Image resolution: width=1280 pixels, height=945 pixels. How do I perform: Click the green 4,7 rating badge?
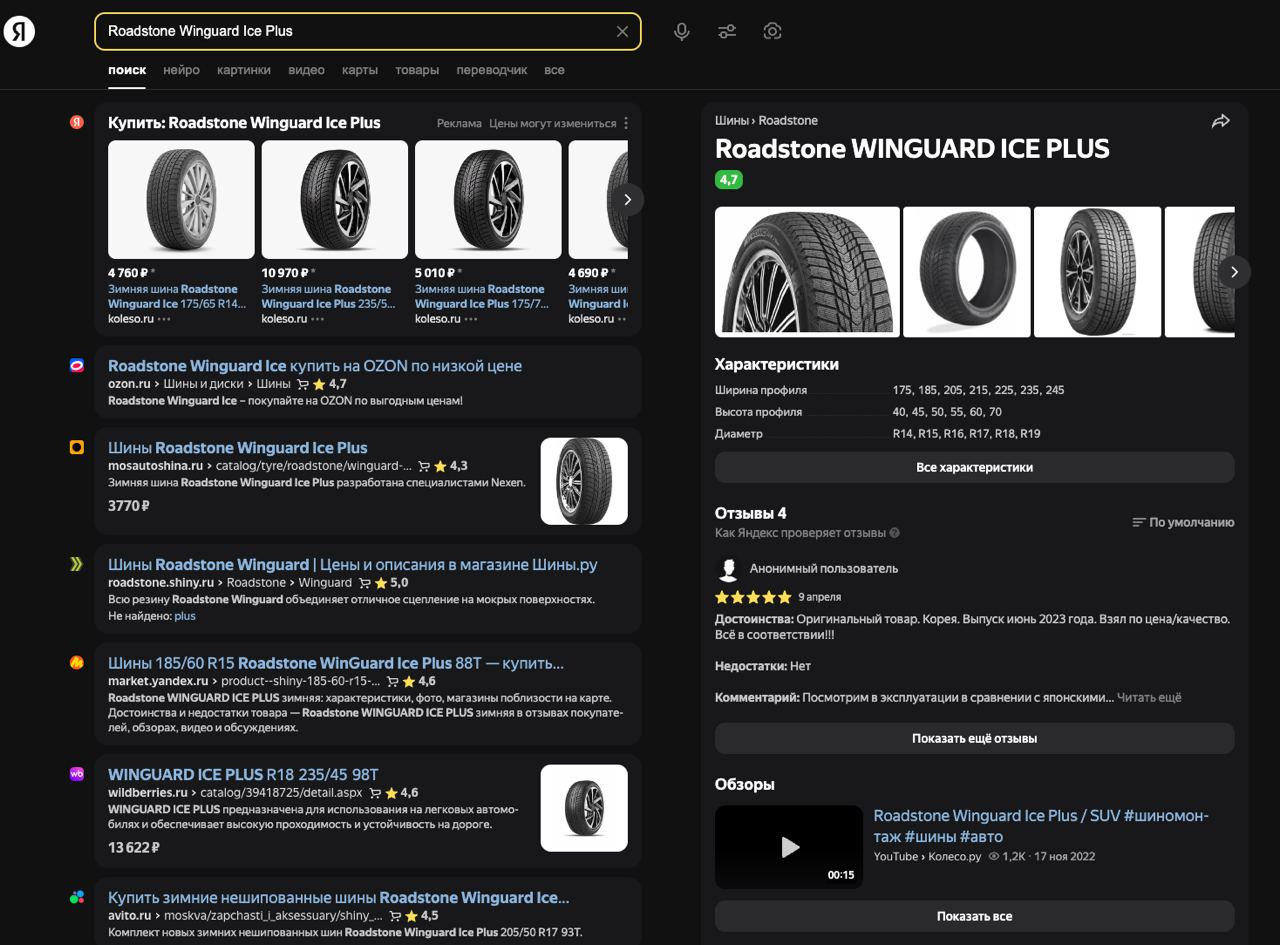729,180
